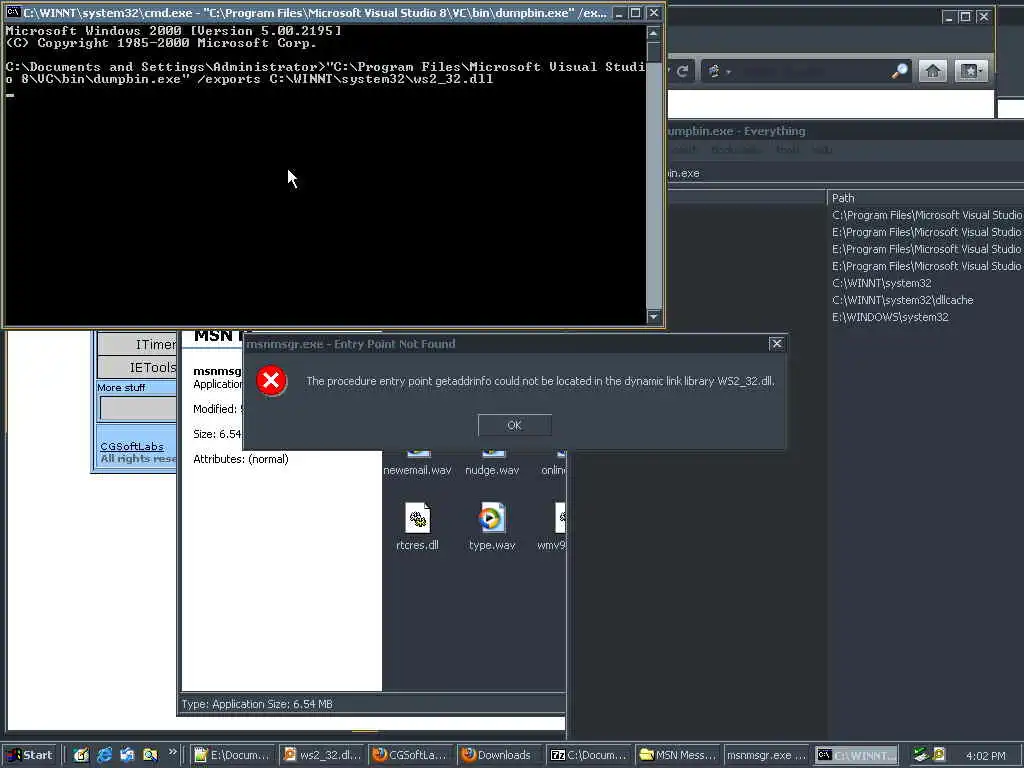
Task: Switch to the 7-Zip C:\Docum... taskbar button
Action: (x=588, y=755)
